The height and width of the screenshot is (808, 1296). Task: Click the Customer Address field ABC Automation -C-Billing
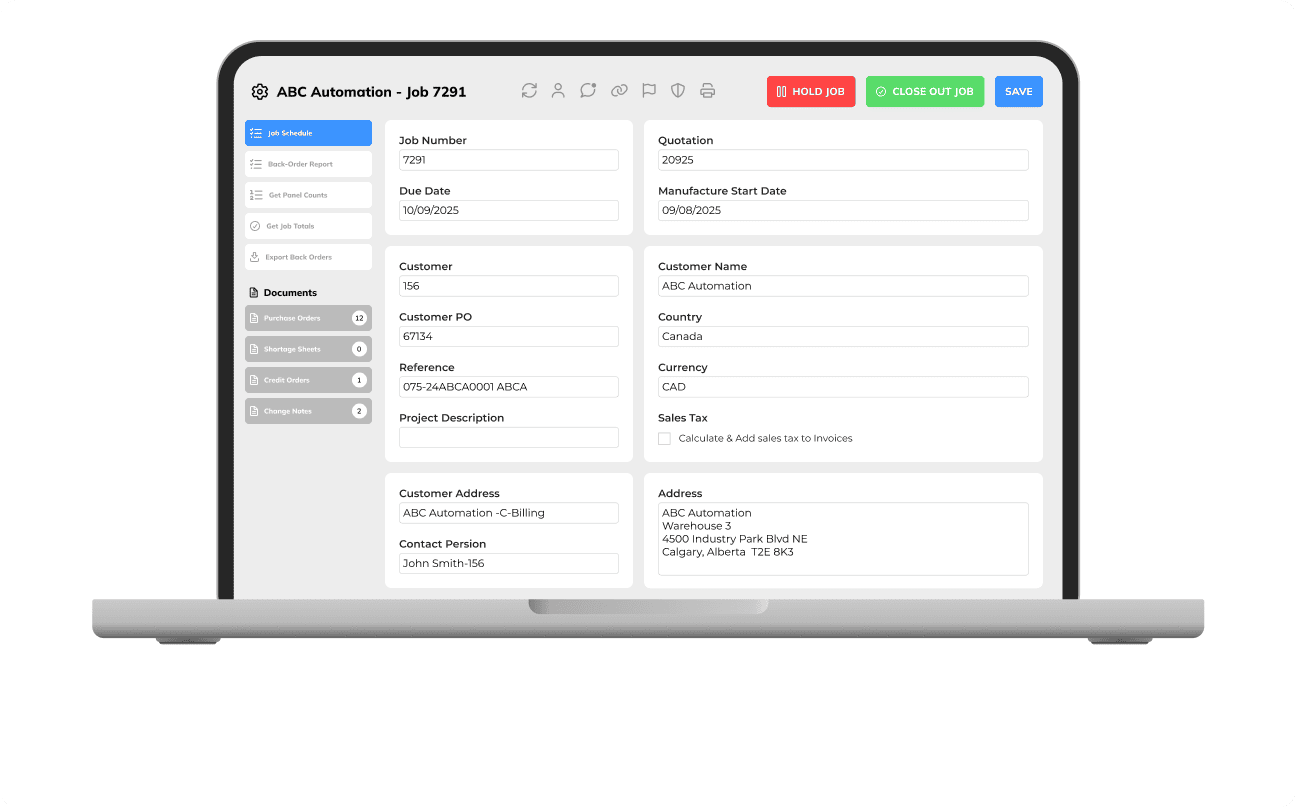(509, 513)
